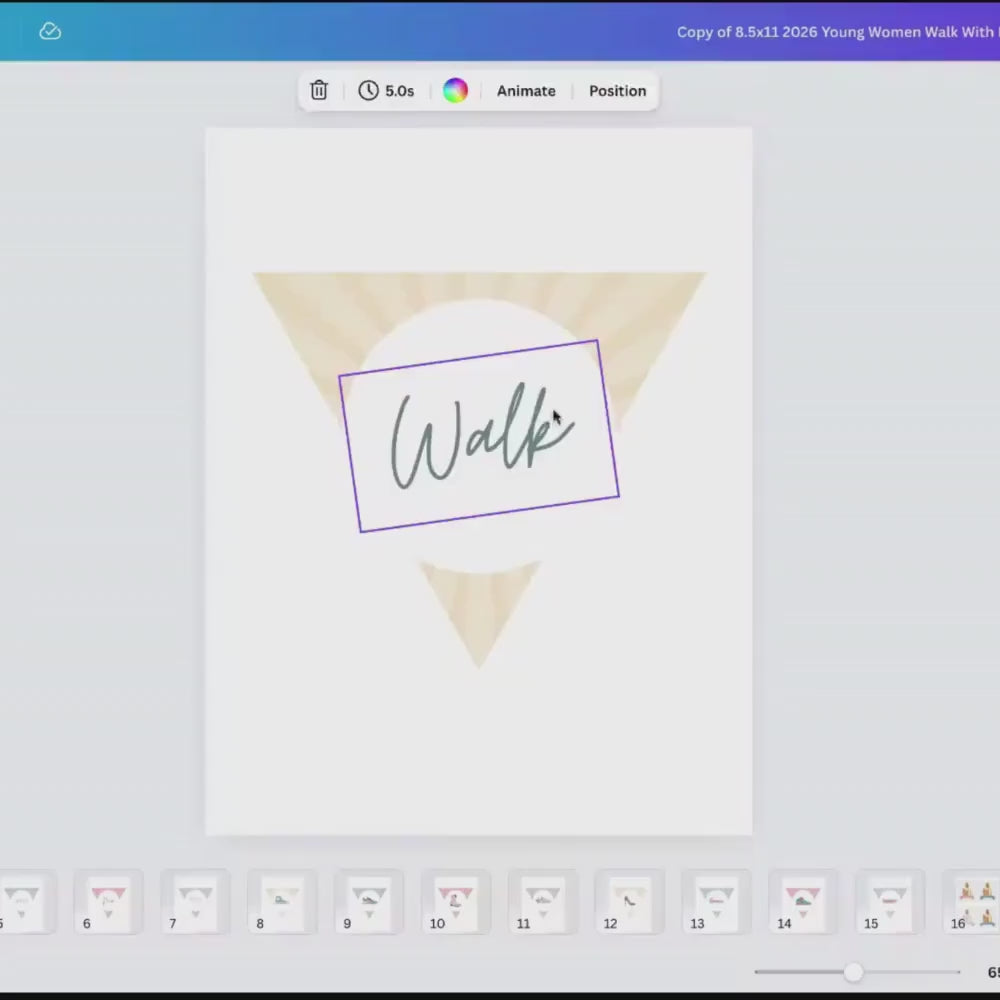The image size is (1000, 1000).
Task: Open the 5.0s page timing control
Action: tap(386, 91)
